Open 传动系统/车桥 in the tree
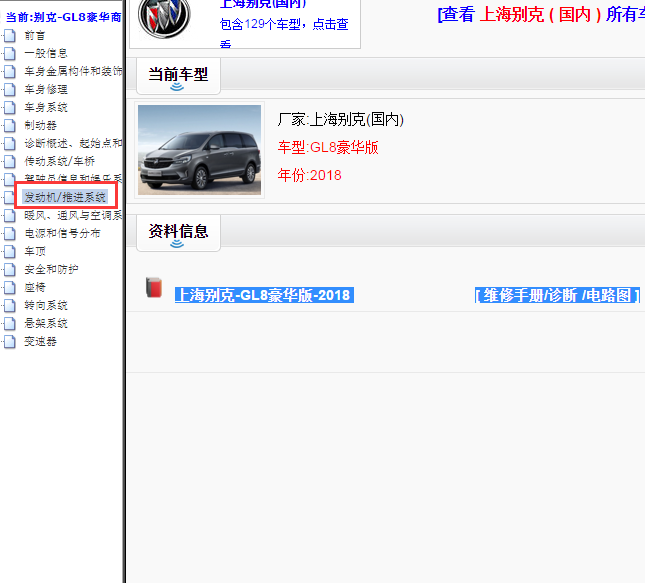Image resolution: width=645 pixels, height=583 pixels. coord(60,162)
